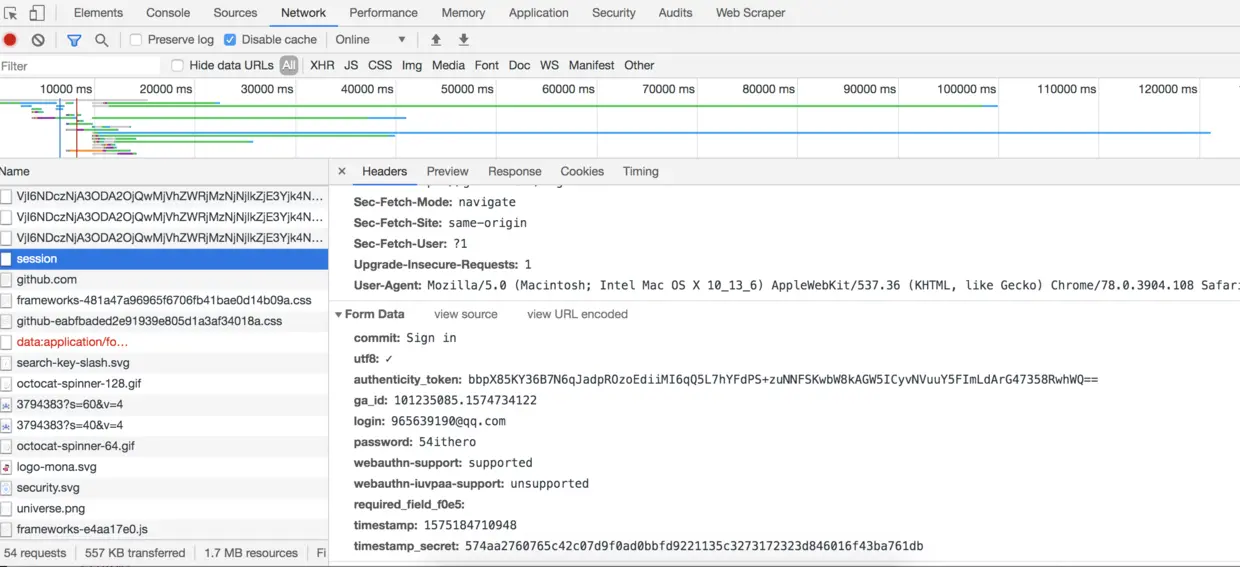This screenshot has height=567, width=1240.
Task: Select the session request row
Action: click(164, 259)
